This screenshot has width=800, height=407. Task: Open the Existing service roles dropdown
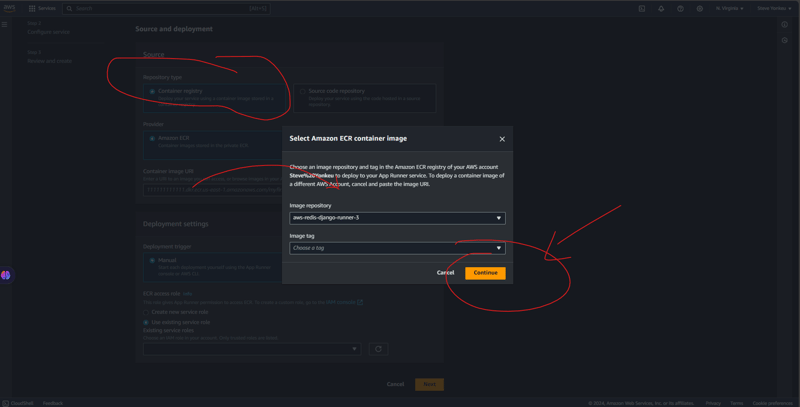(252, 349)
